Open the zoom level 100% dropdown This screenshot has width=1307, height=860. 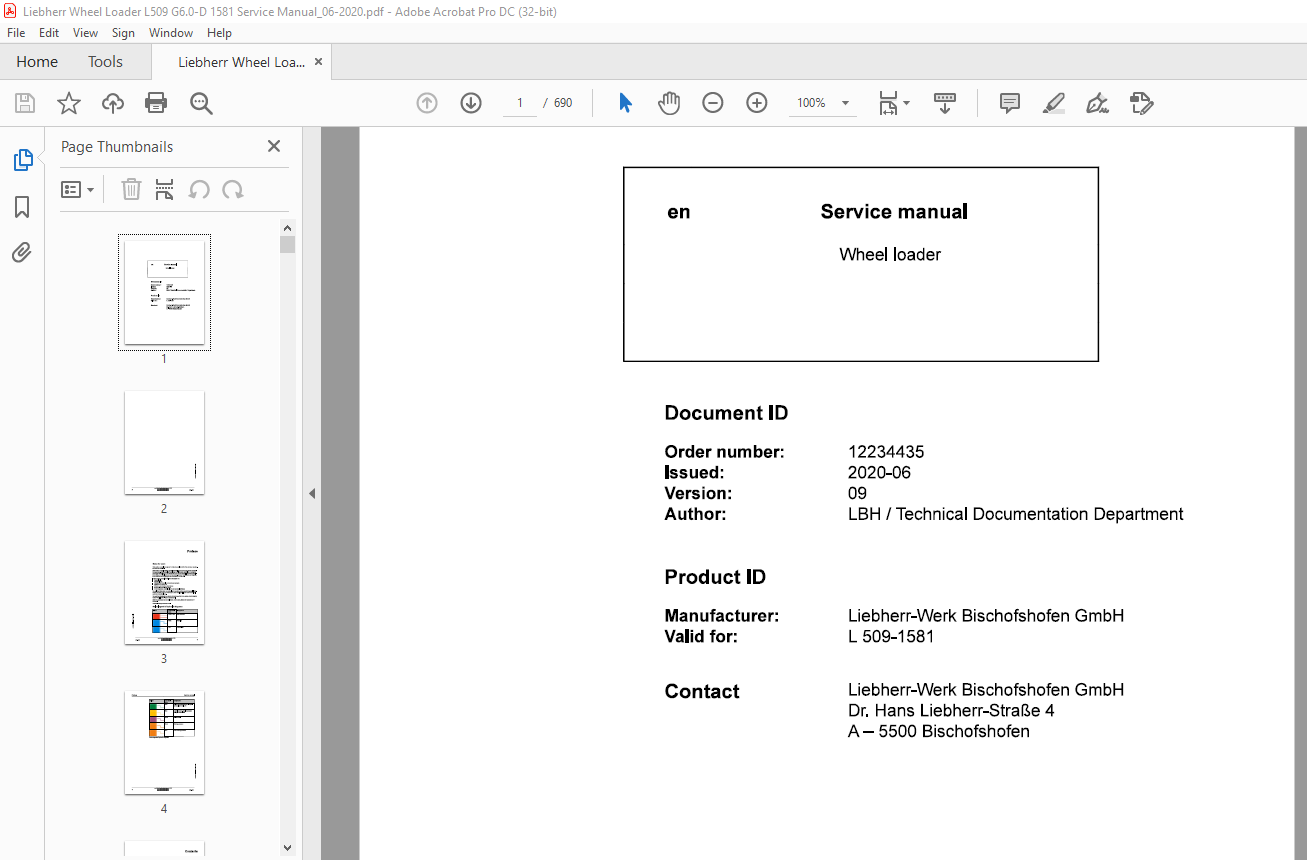pyautogui.click(x=822, y=103)
